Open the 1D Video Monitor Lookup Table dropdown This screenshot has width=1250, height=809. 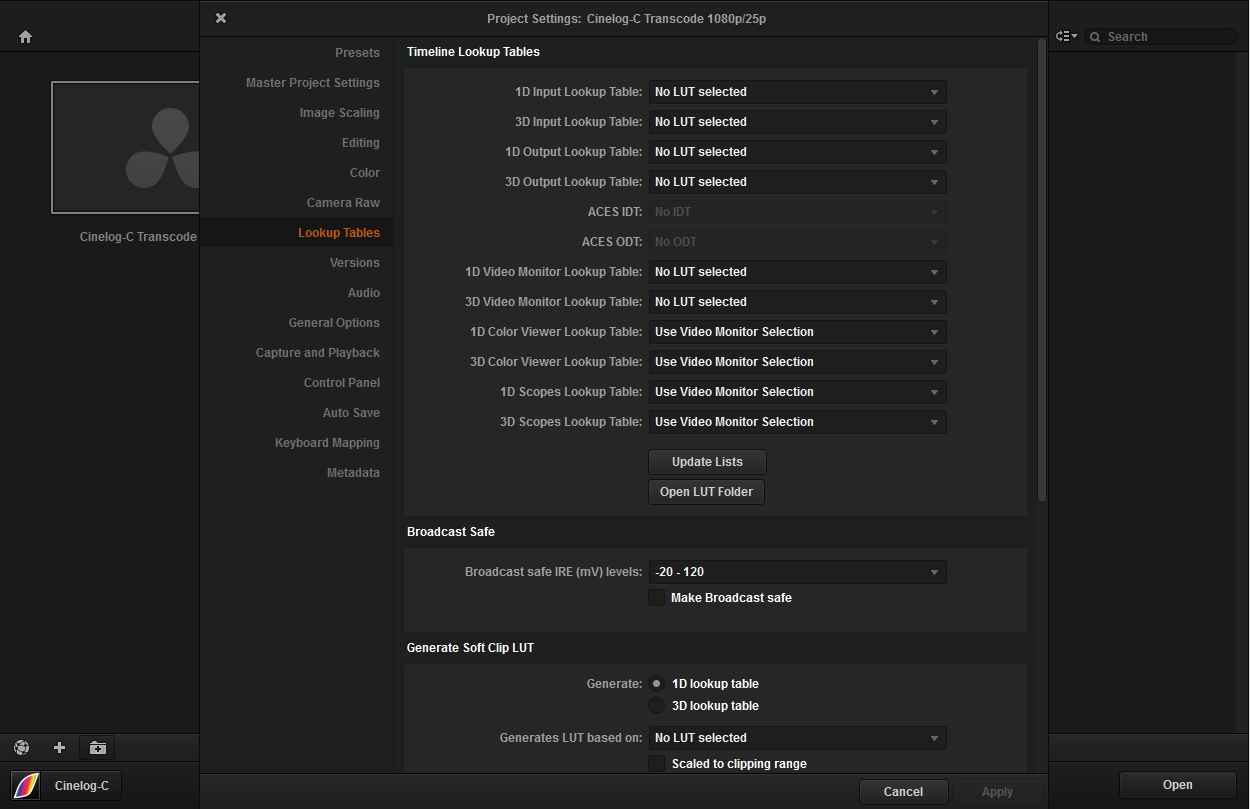(797, 272)
